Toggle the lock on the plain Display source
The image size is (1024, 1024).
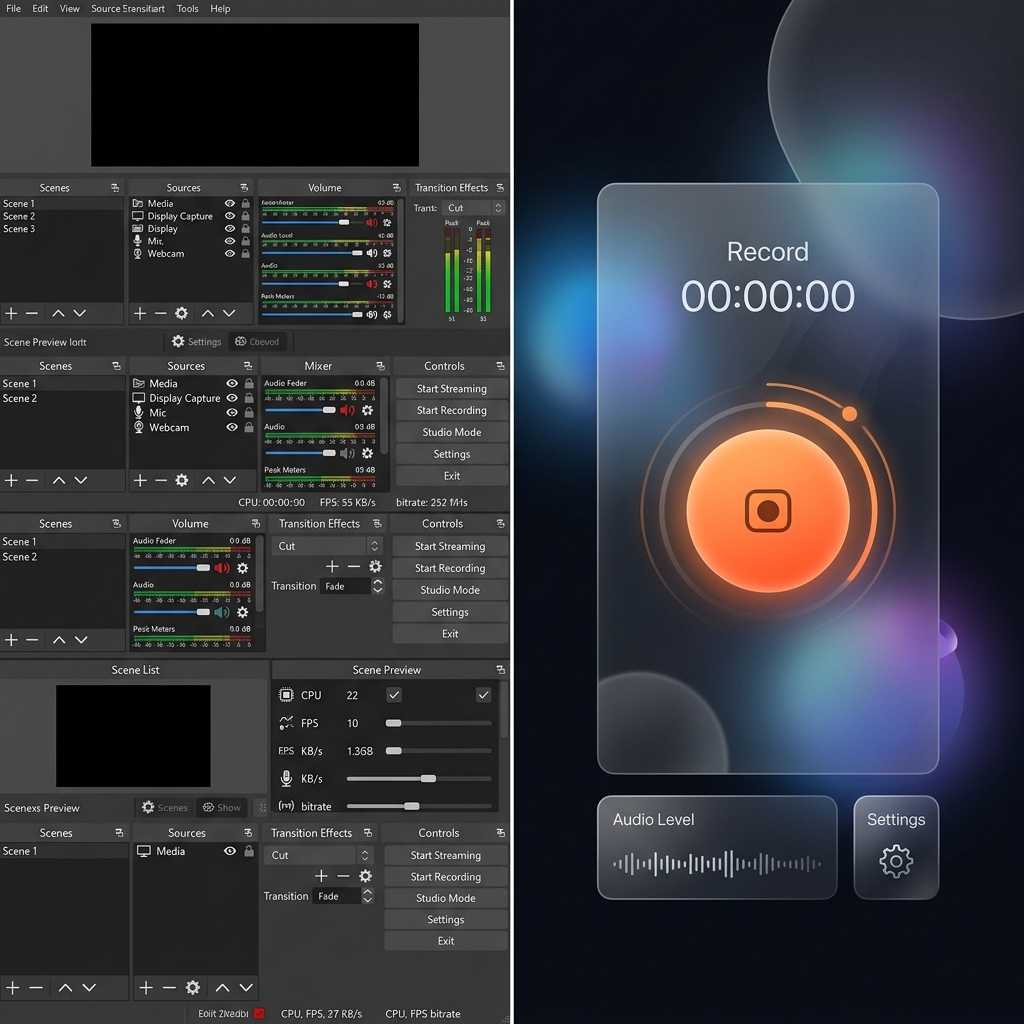[246, 229]
